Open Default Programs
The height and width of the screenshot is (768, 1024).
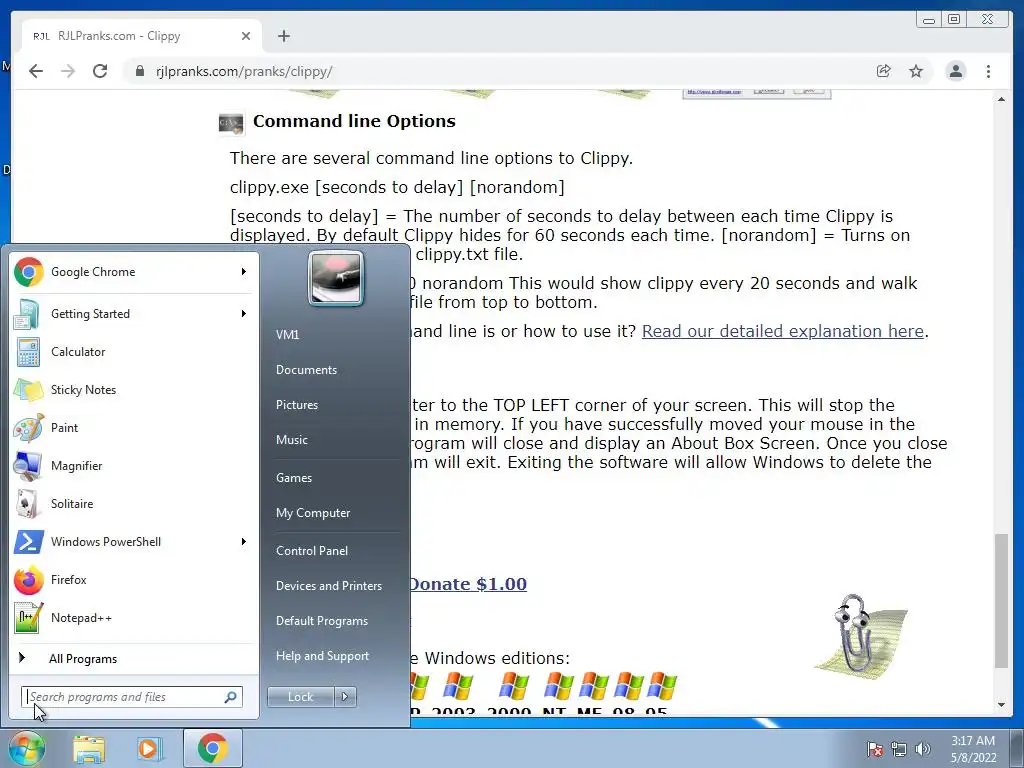click(x=321, y=621)
